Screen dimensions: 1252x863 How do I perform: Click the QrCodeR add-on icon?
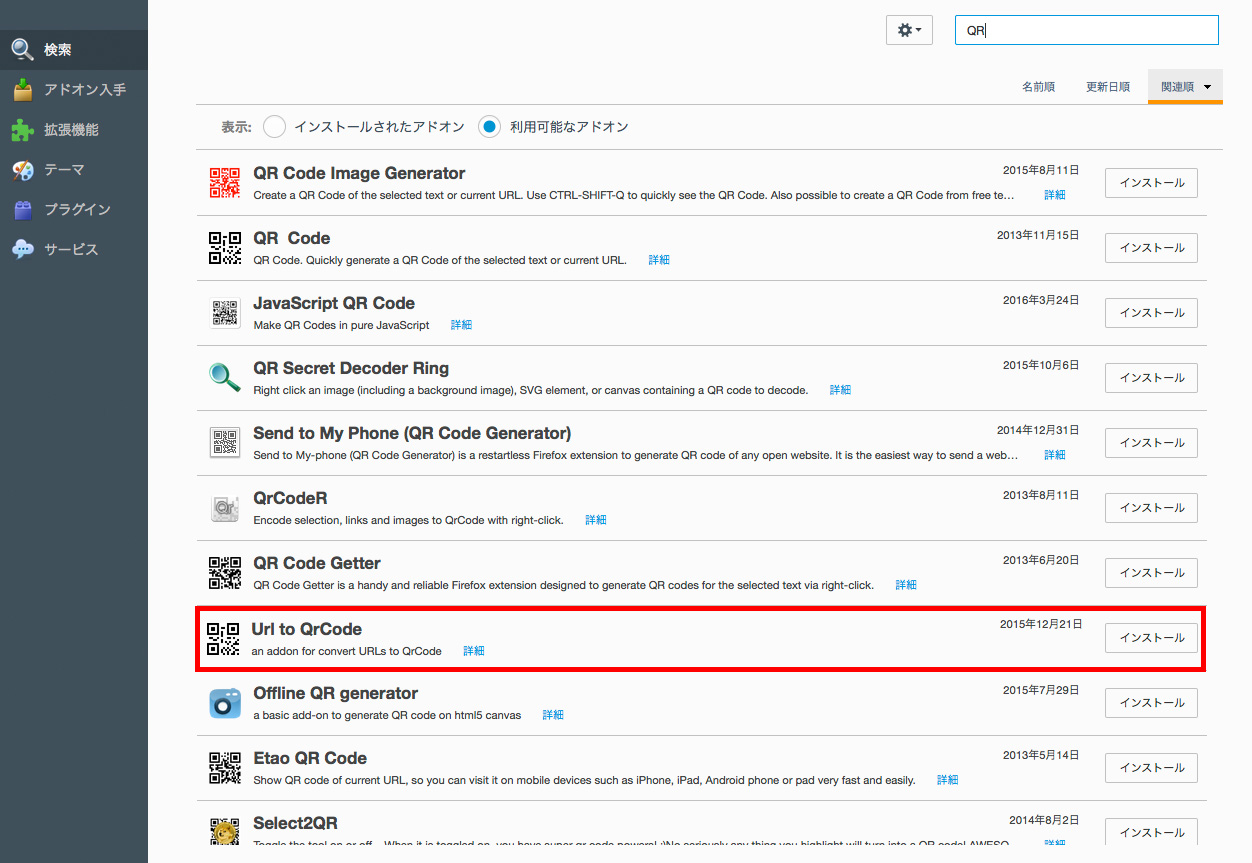pyautogui.click(x=225, y=508)
